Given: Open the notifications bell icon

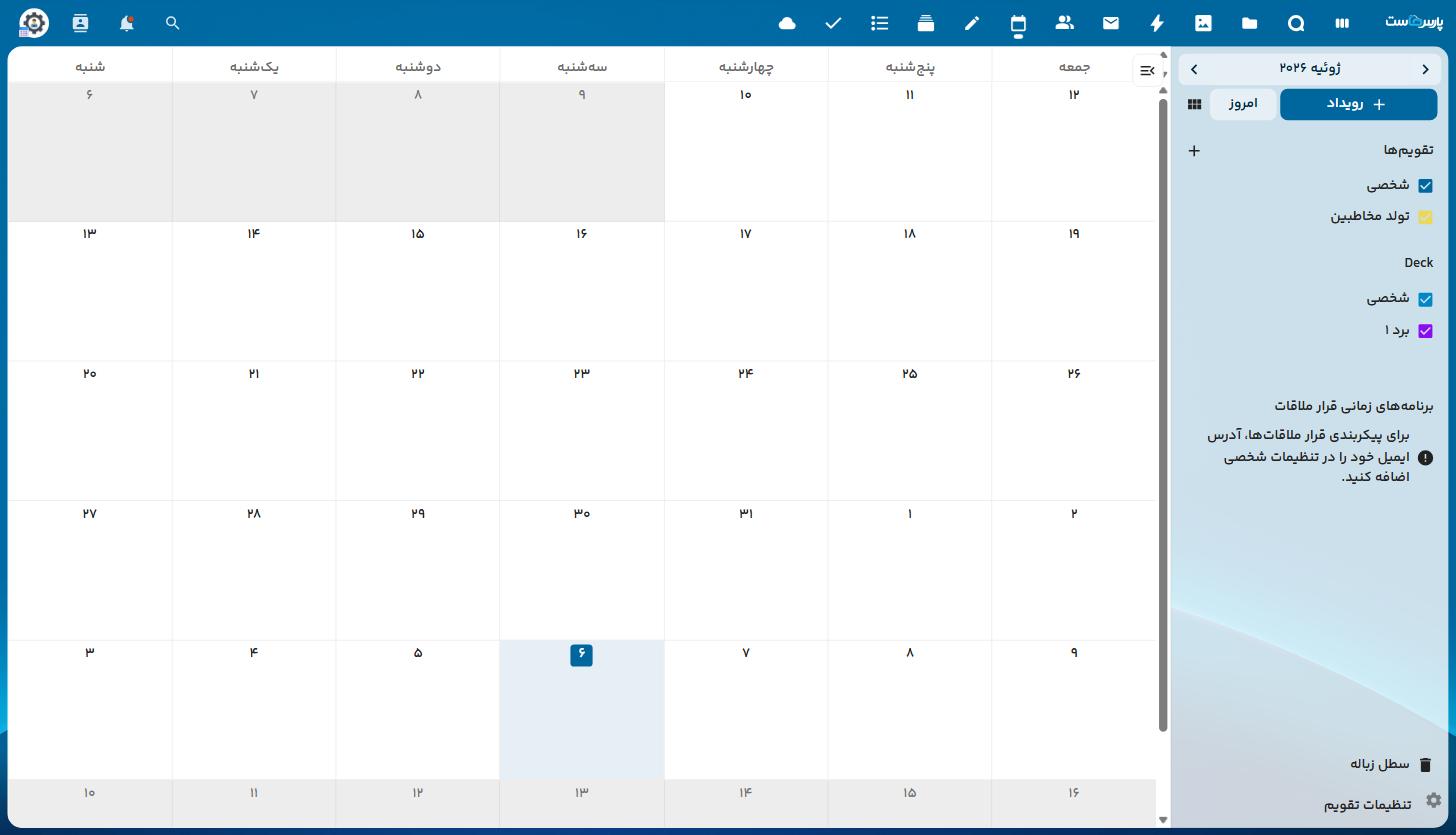Looking at the screenshot, I should [126, 23].
